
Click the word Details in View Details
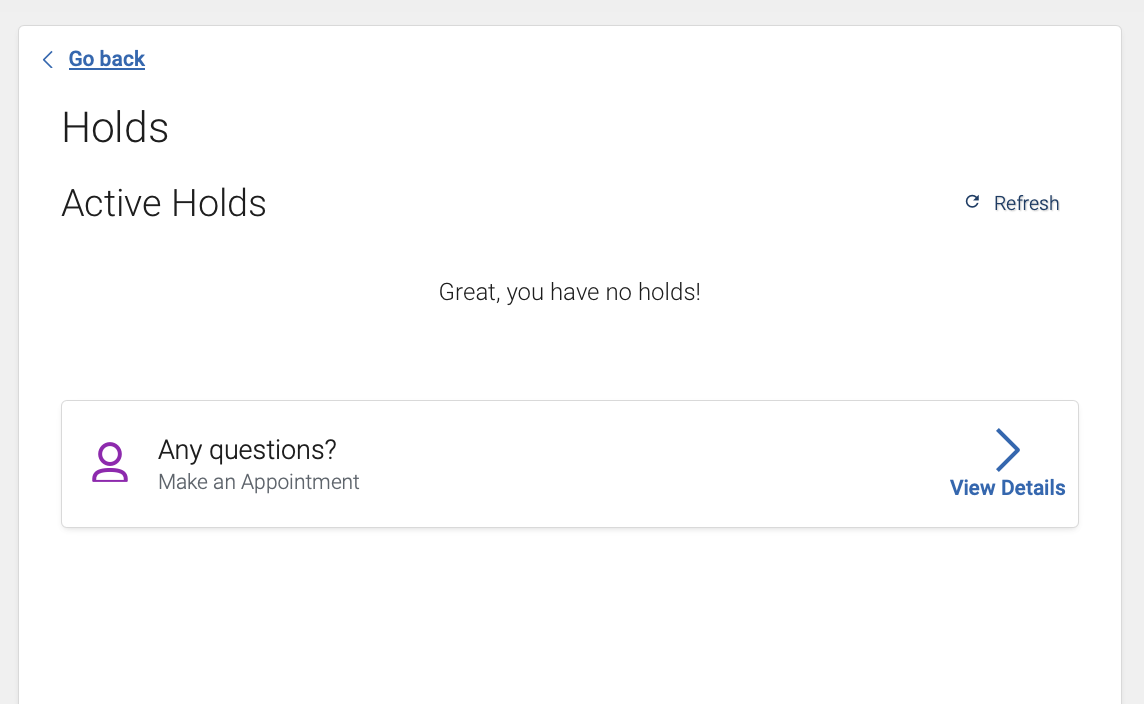click(x=1033, y=487)
